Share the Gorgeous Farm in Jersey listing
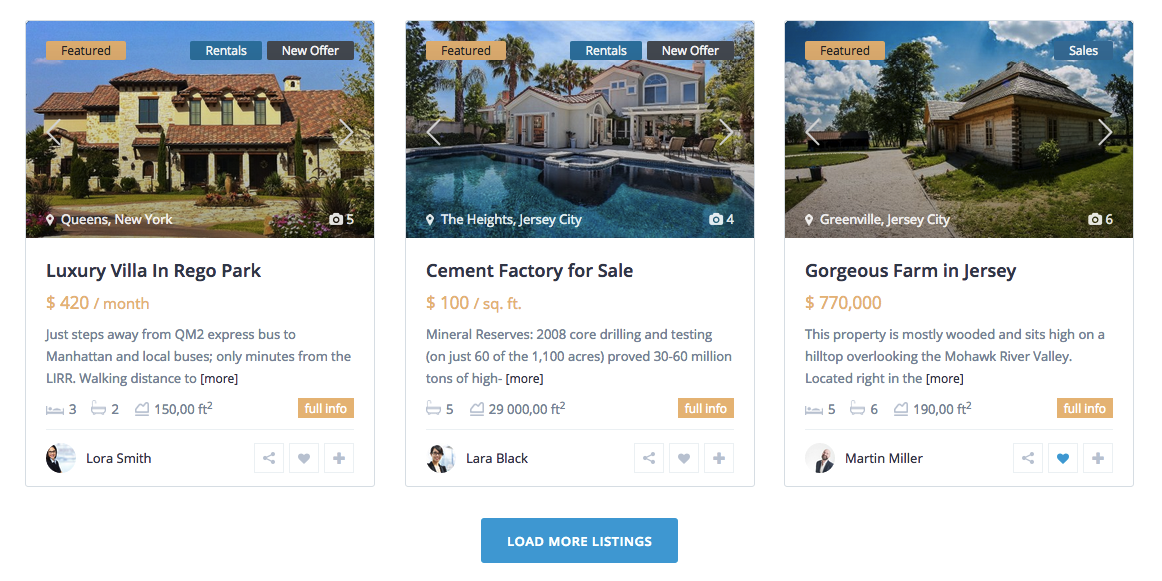Screen dimensions: 1162x581 coord(1028,458)
